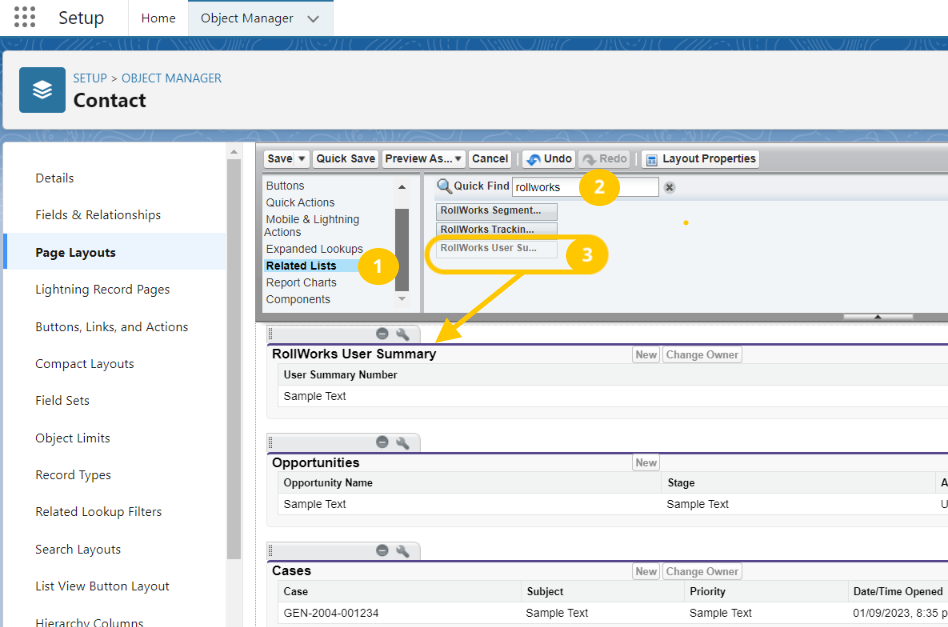This screenshot has width=948, height=627.
Task: Collapse the palette using the handle arrow
Action: point(878,316)
